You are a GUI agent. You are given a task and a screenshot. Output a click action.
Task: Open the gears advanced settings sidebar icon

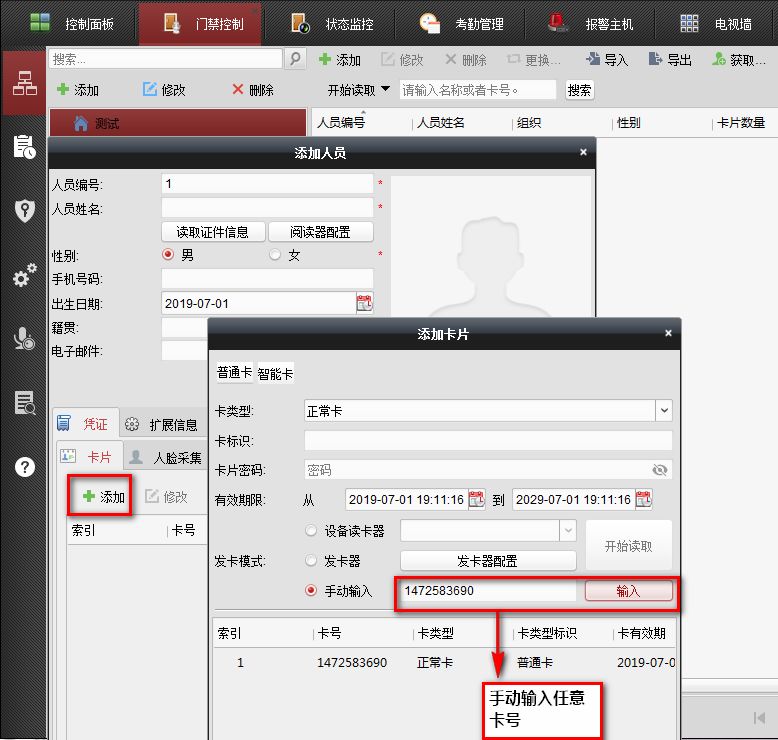pyautogui.click(x=24, y=276)
